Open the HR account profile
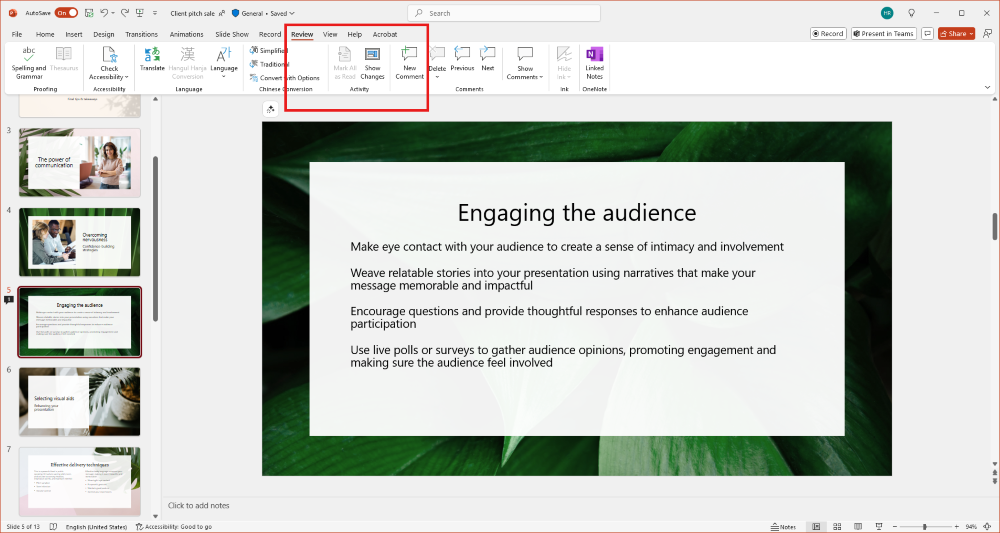This screenshot has height=533, width=1000. click(887, 13)
